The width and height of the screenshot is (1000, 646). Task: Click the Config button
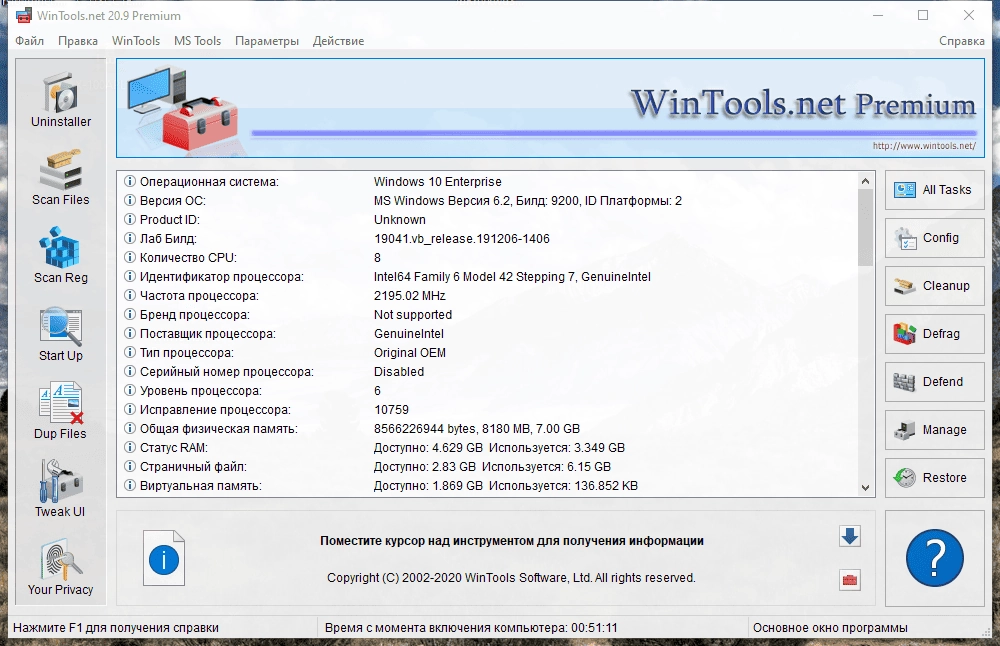coord(934,238)
